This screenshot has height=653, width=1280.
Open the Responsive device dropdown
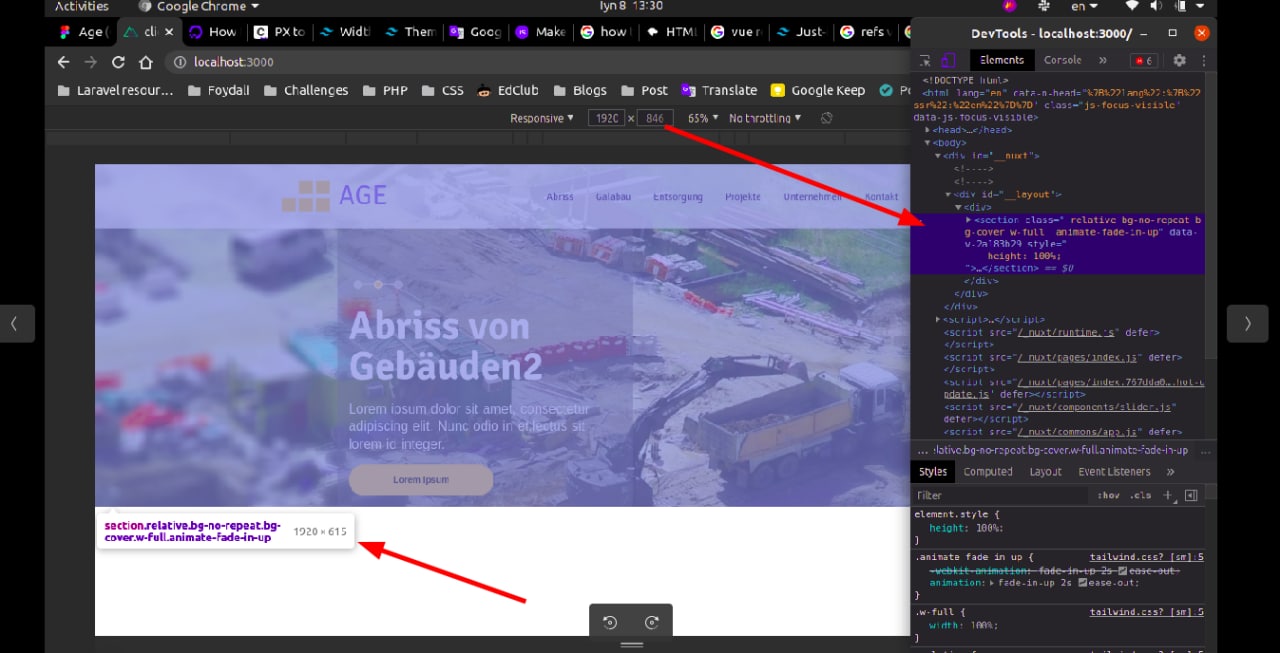[542, 118]
